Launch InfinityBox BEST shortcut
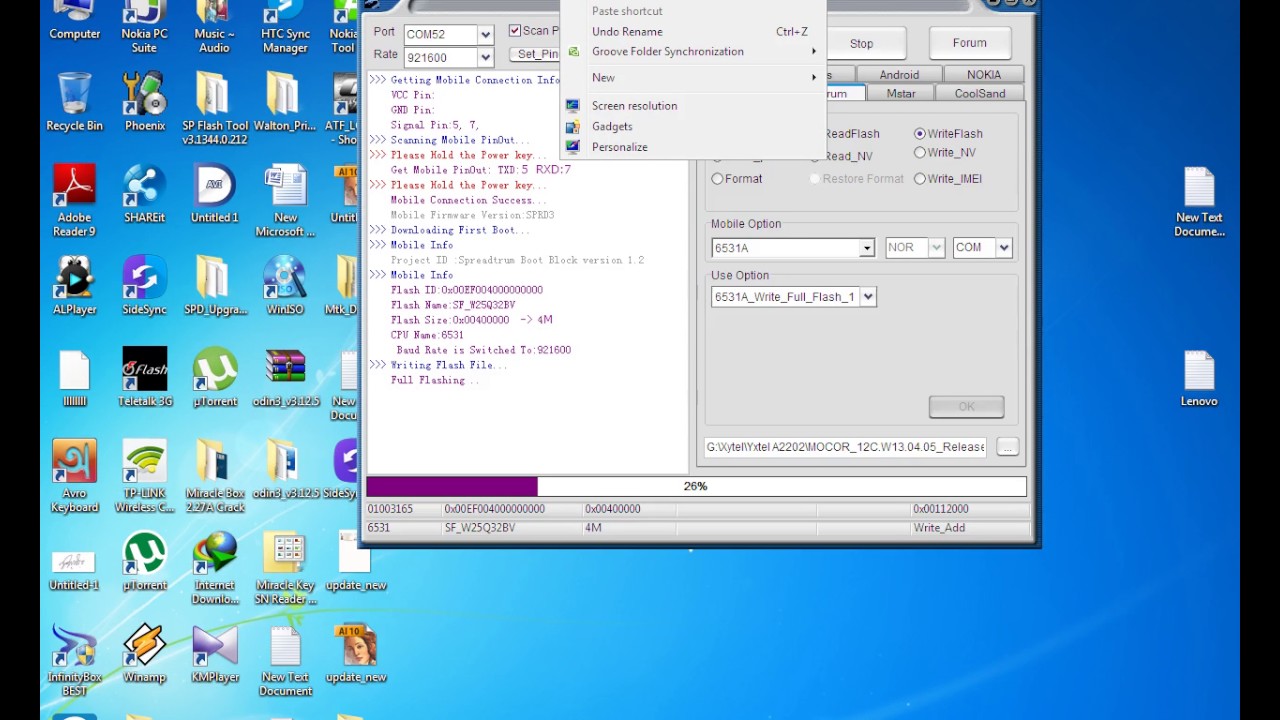 [75, 662]
